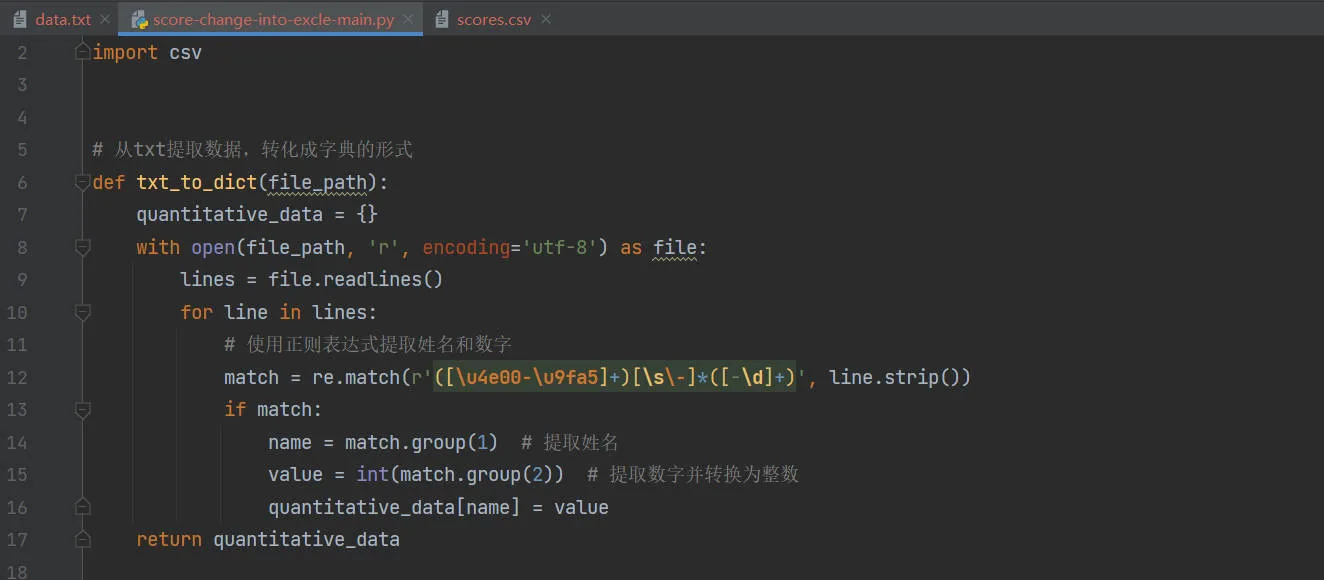Switch to the data.txt tab
Screen dimensions: 1324x580
pyautogui.click(x=62, y=20)
